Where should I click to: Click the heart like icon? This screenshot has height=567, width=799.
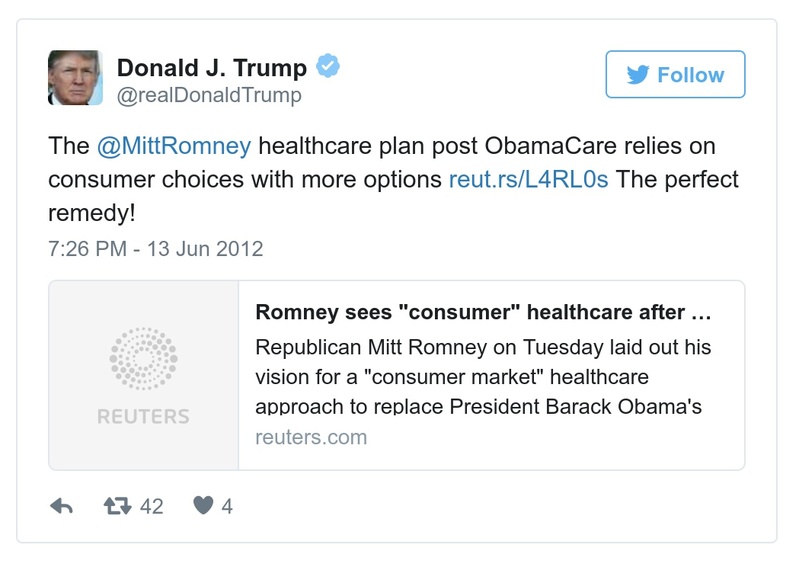coord(203,506)
